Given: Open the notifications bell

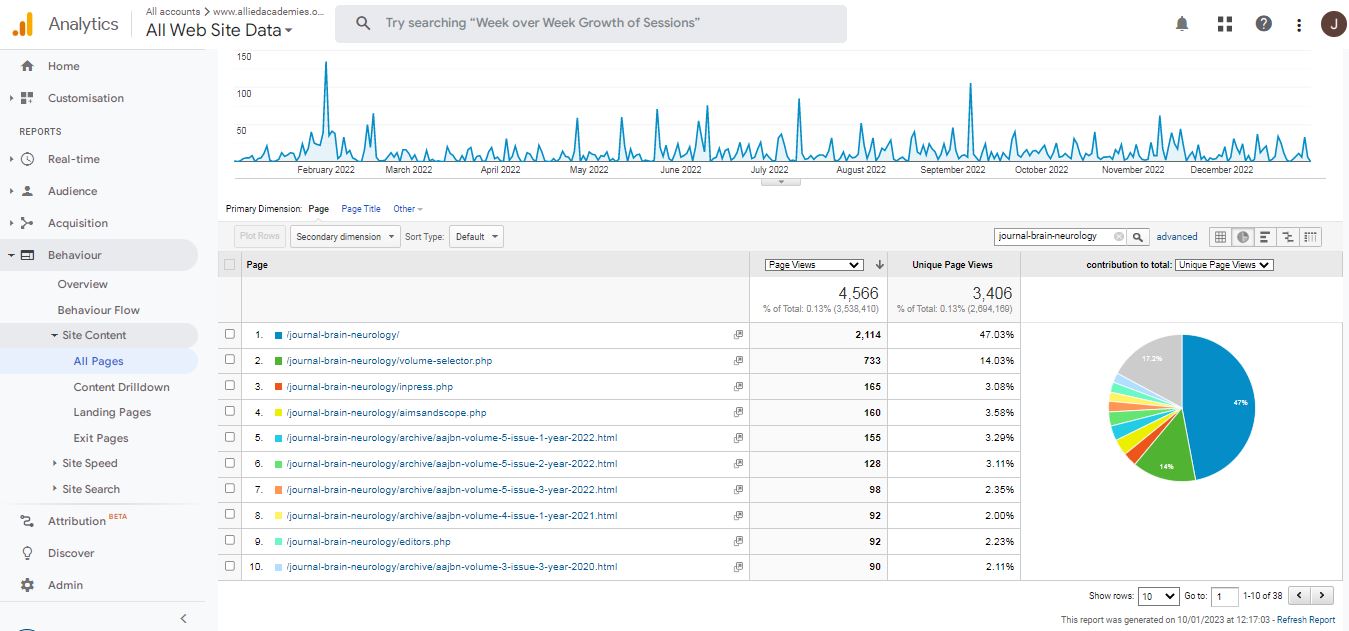Looking at the screenshot, I should point(1182,24).
